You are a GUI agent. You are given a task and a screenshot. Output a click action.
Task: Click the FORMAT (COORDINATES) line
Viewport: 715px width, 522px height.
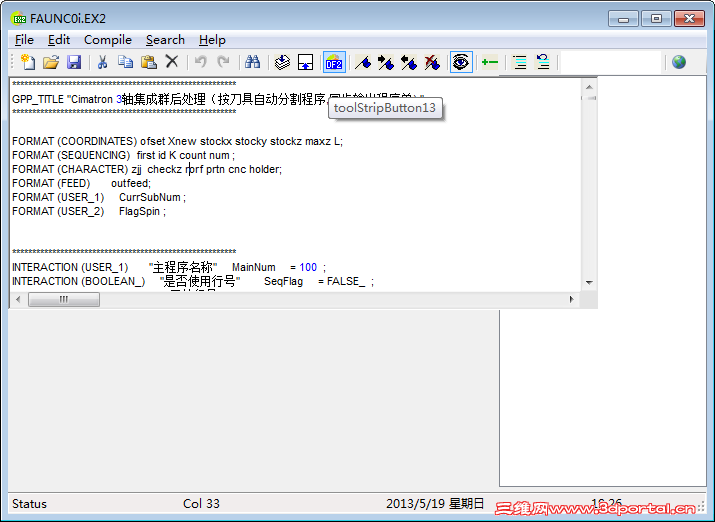(x=177, y=141)
